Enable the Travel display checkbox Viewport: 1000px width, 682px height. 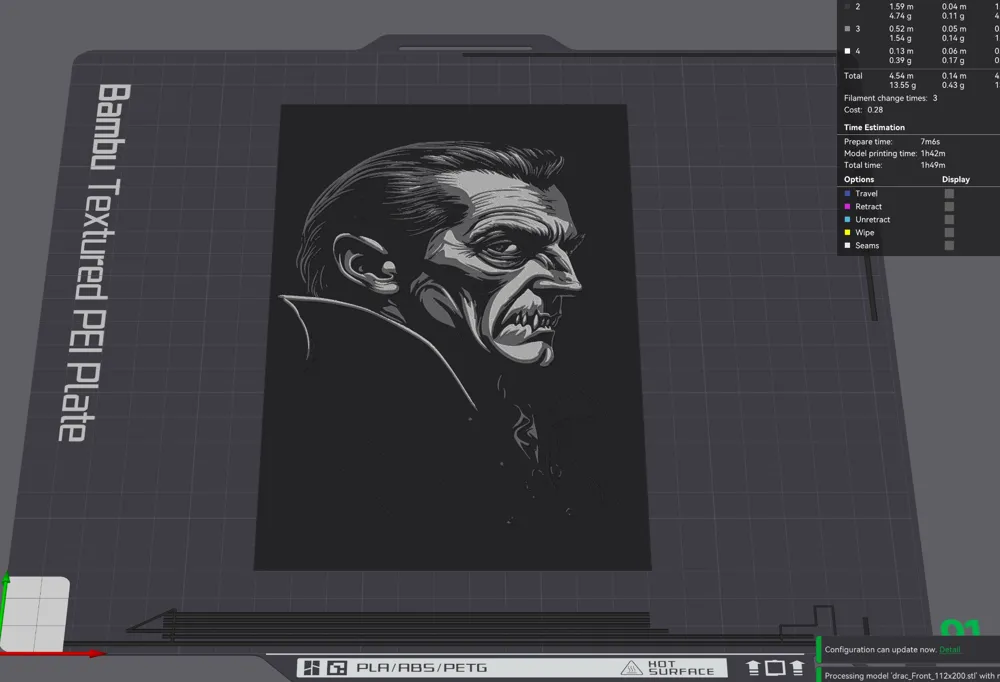point(949,193)
